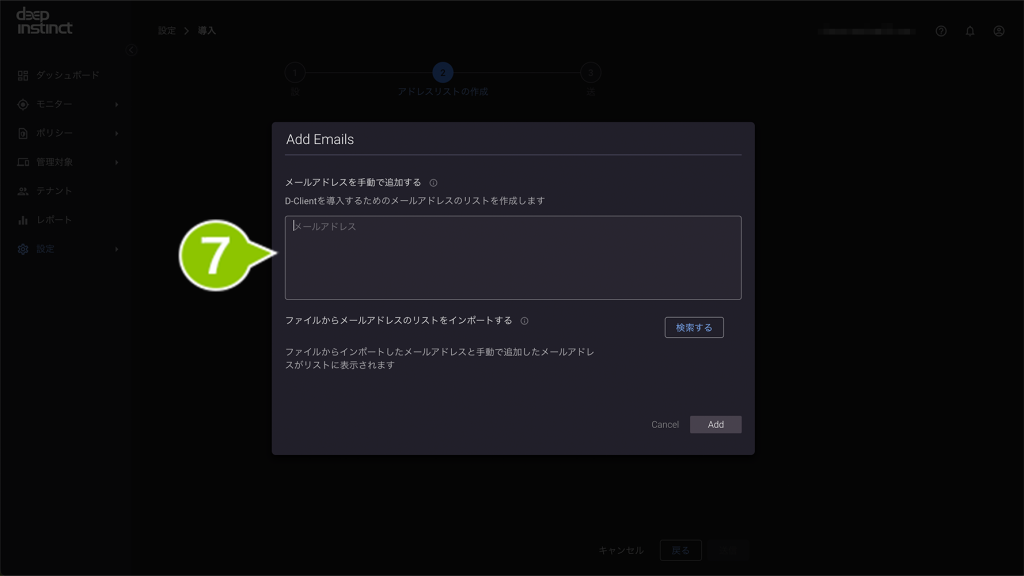Click the settings gear icon
The width and height of the screenshot is (1024, 576).
(23, 249)
